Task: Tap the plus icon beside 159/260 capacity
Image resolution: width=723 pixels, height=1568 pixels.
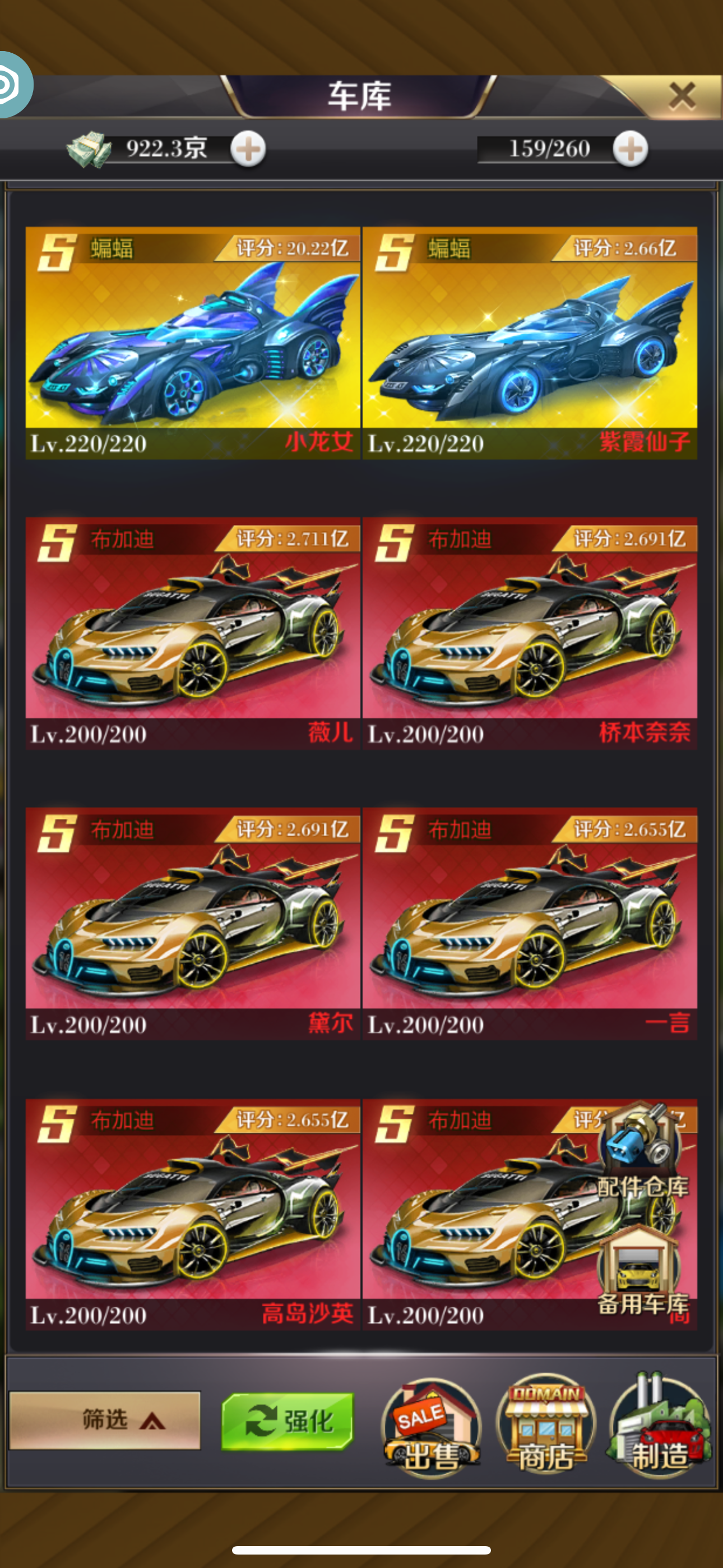Action: coord(631,149)
